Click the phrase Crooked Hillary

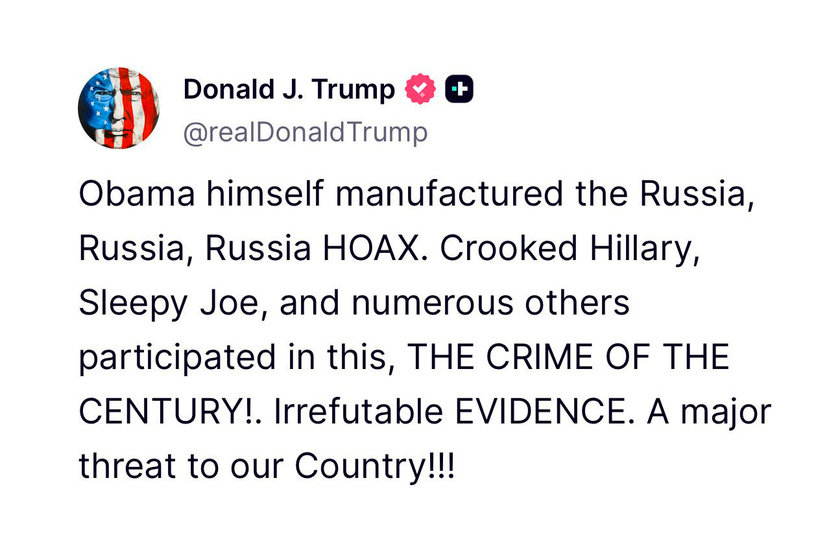click(570, 250)
